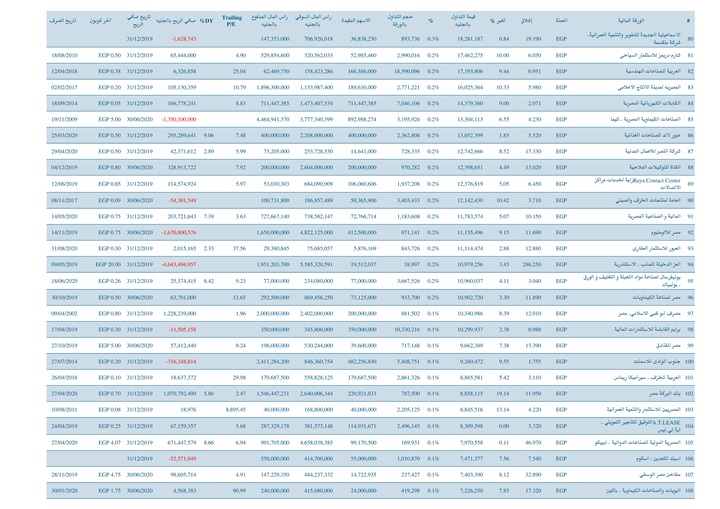This screenshot has height=509, width=720.
Task: Click the coupon value 'EGP 0.85'
Action: 109,184
